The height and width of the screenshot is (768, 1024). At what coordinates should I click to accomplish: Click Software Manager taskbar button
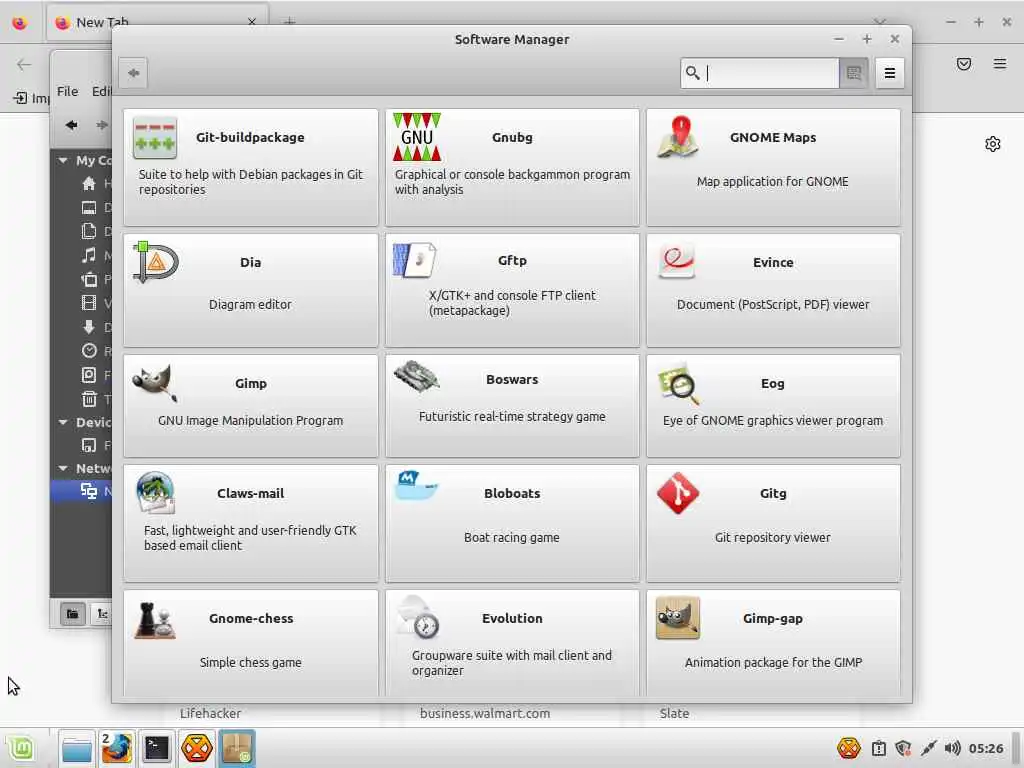point(237,748)
